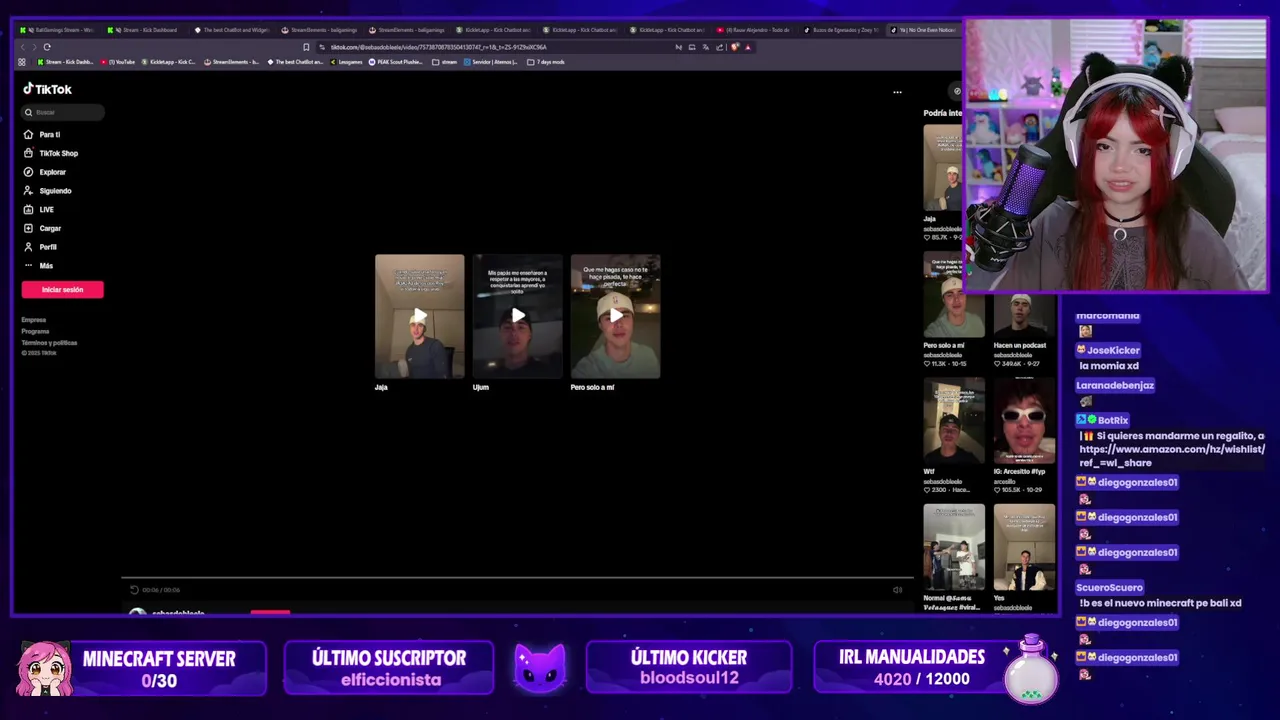Open the Empresa footer link
This screenshot has width=1280, height=720.
[34, 320]
